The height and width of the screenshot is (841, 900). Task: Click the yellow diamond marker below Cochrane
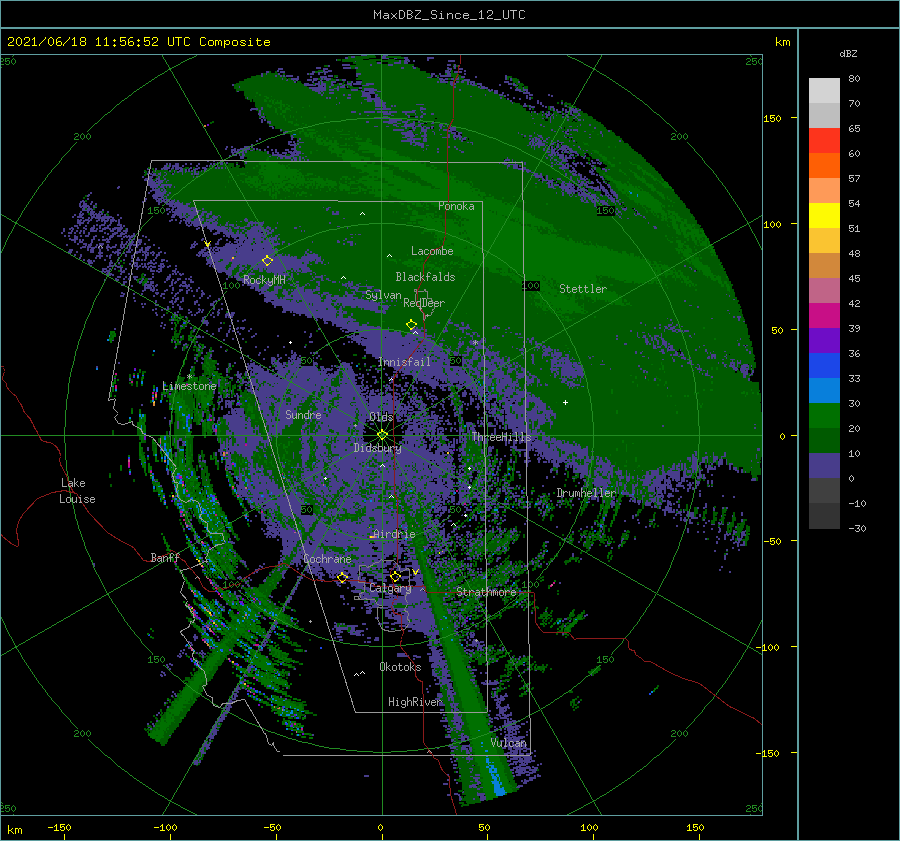(342, 577)
